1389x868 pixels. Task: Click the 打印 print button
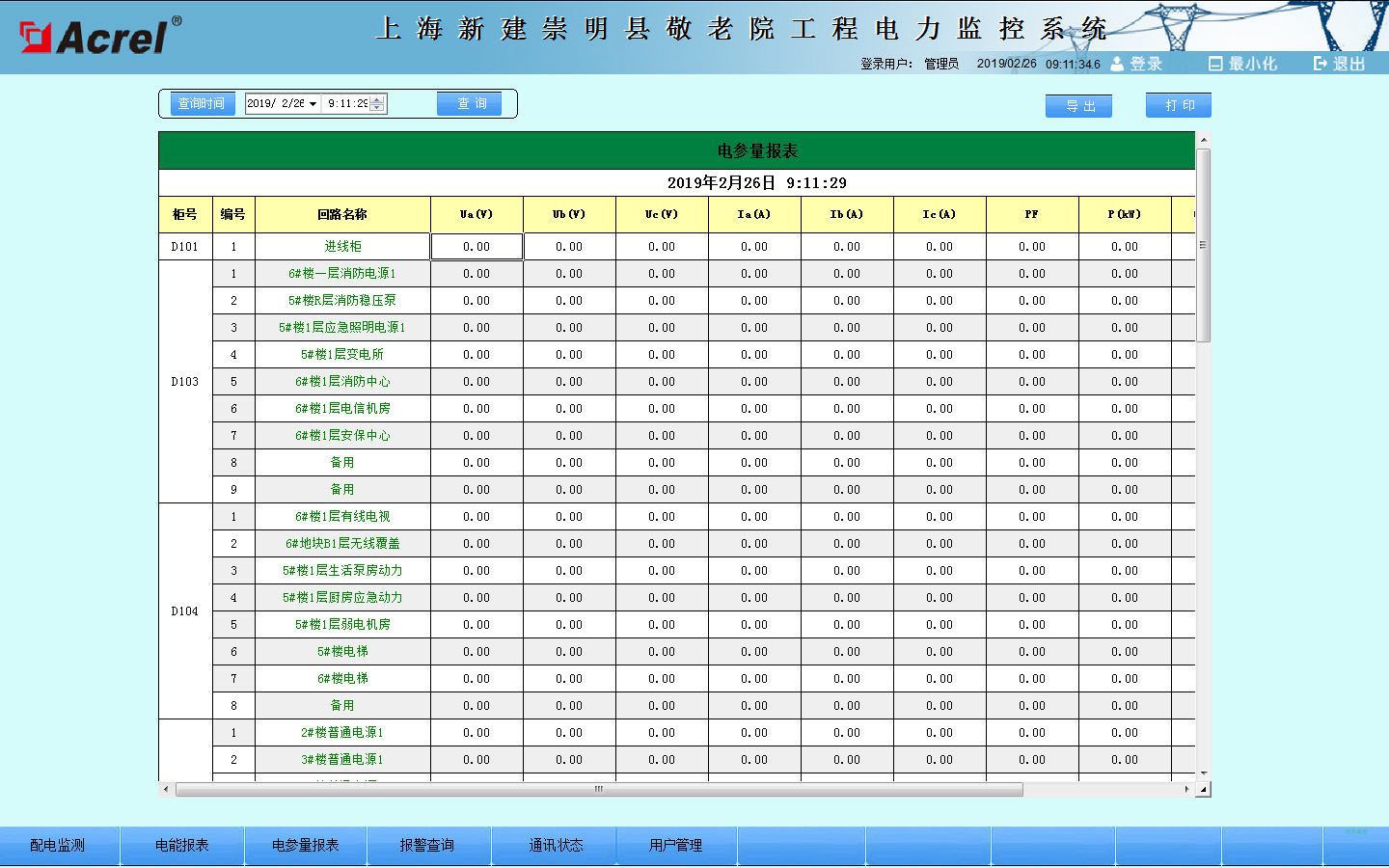(1178, 105)
